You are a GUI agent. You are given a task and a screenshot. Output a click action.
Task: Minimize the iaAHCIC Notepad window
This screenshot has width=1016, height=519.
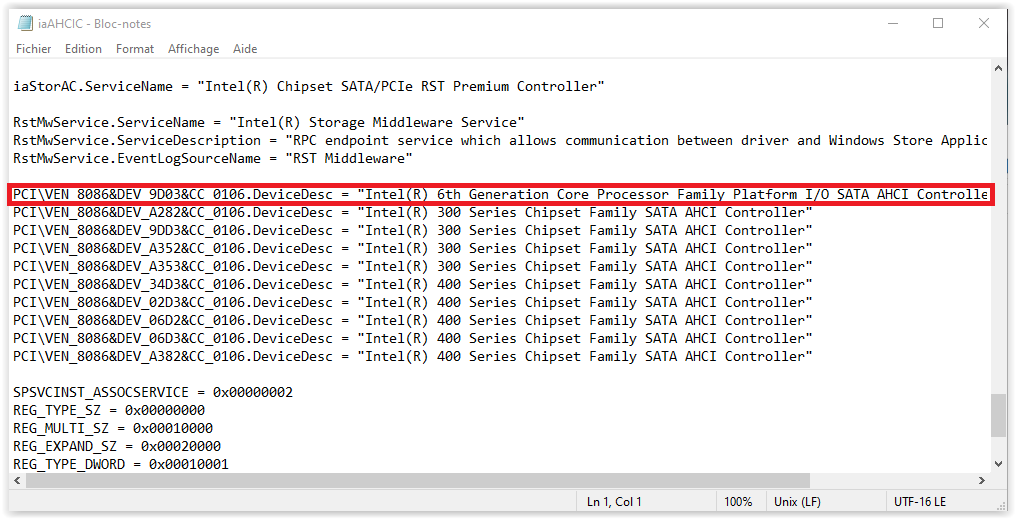click(x=893, y=23)
